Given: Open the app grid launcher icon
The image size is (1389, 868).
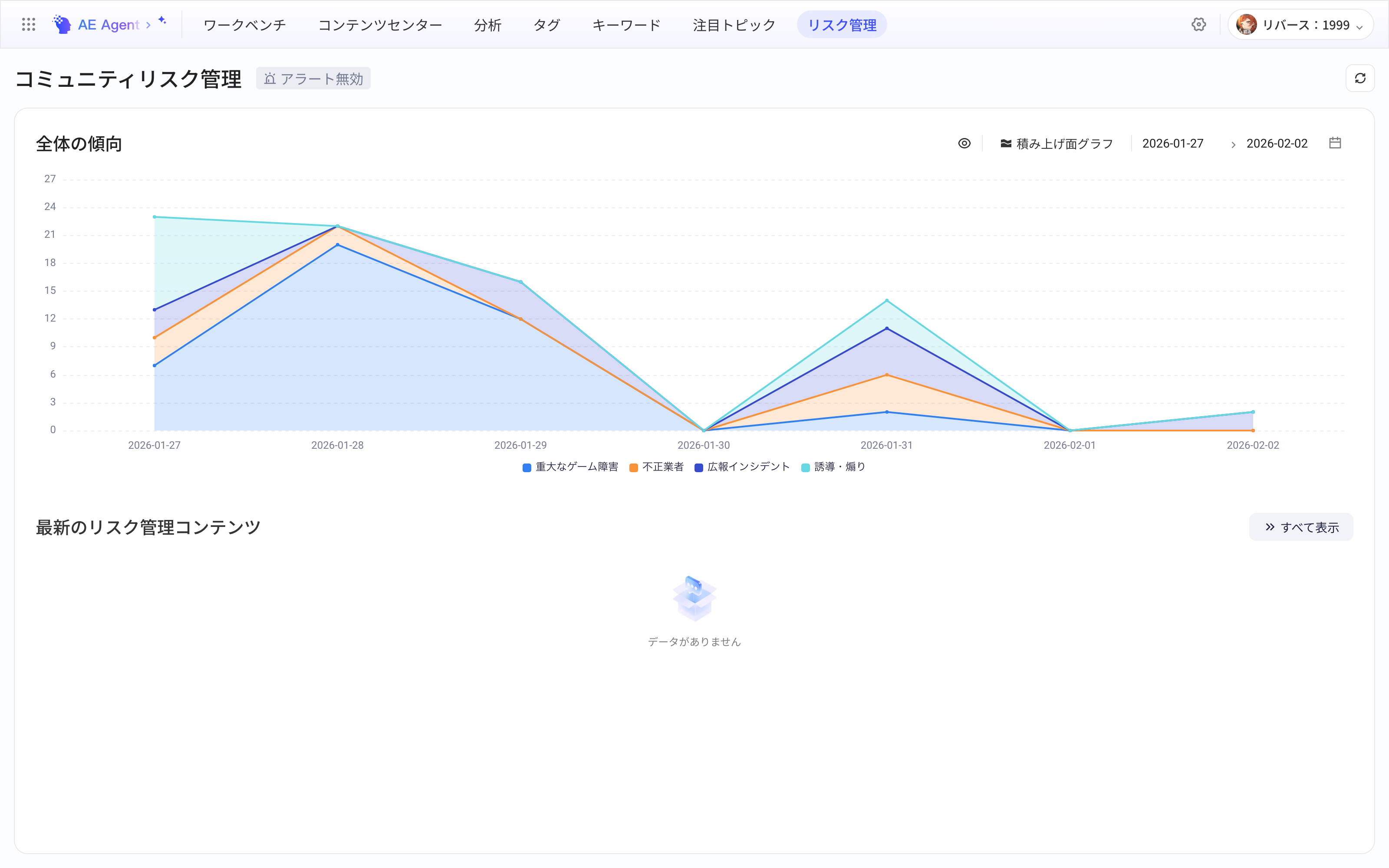Looking at the screenshot, I should (28, 25).
